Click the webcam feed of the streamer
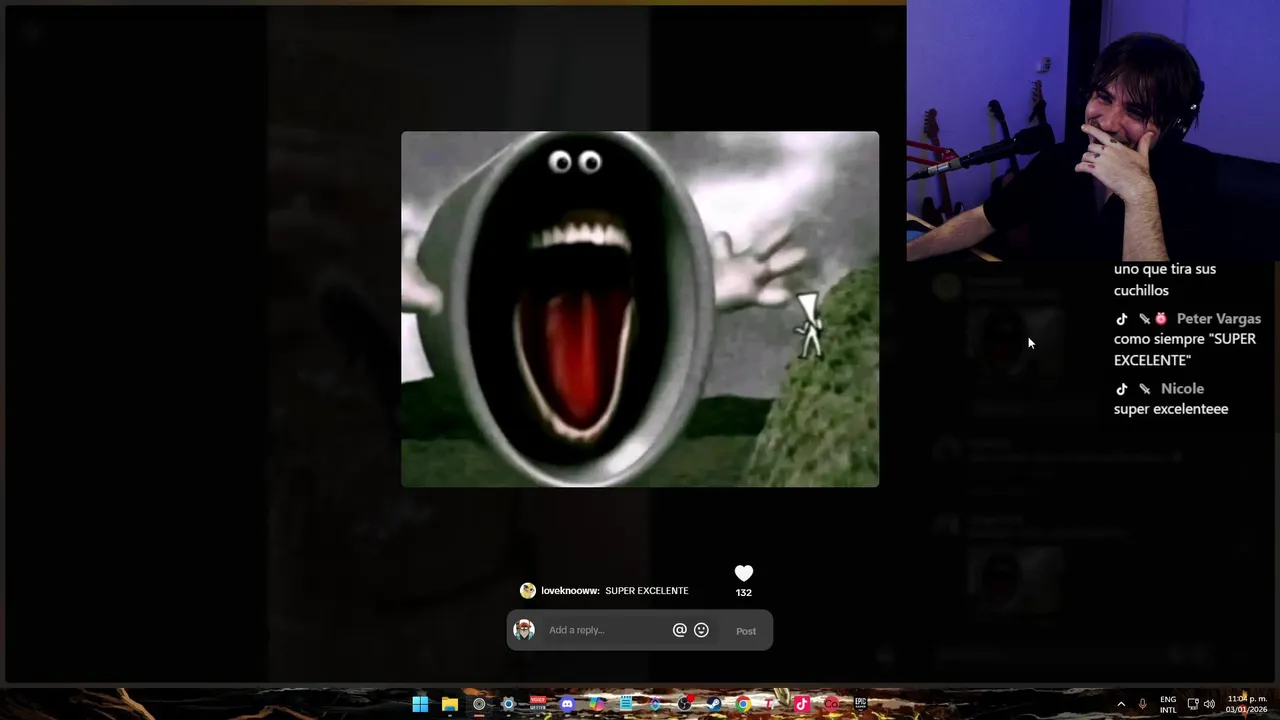This screenshot has height=720, width=1280. 1093,130
